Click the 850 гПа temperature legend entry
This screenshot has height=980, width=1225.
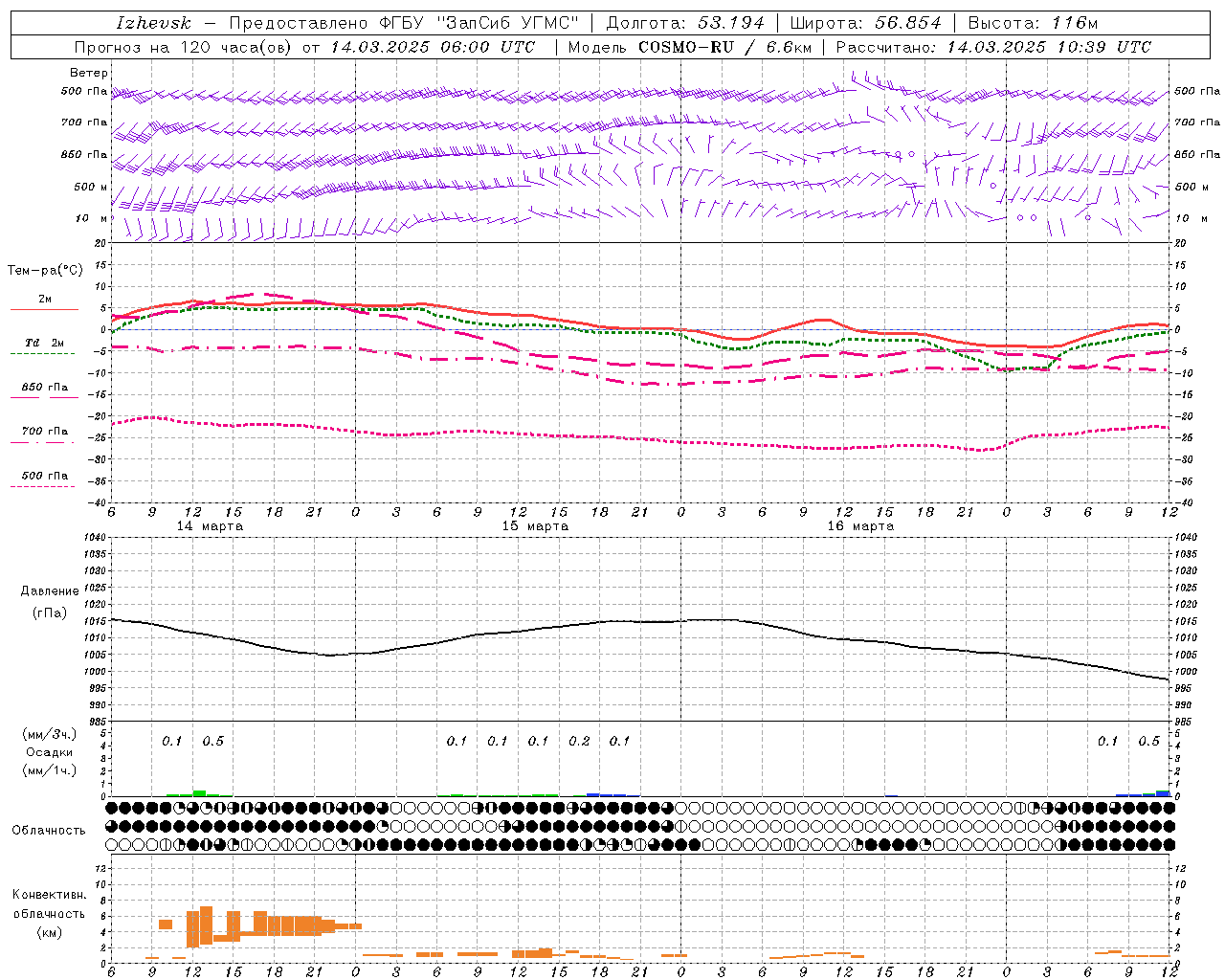pos(45,388)
